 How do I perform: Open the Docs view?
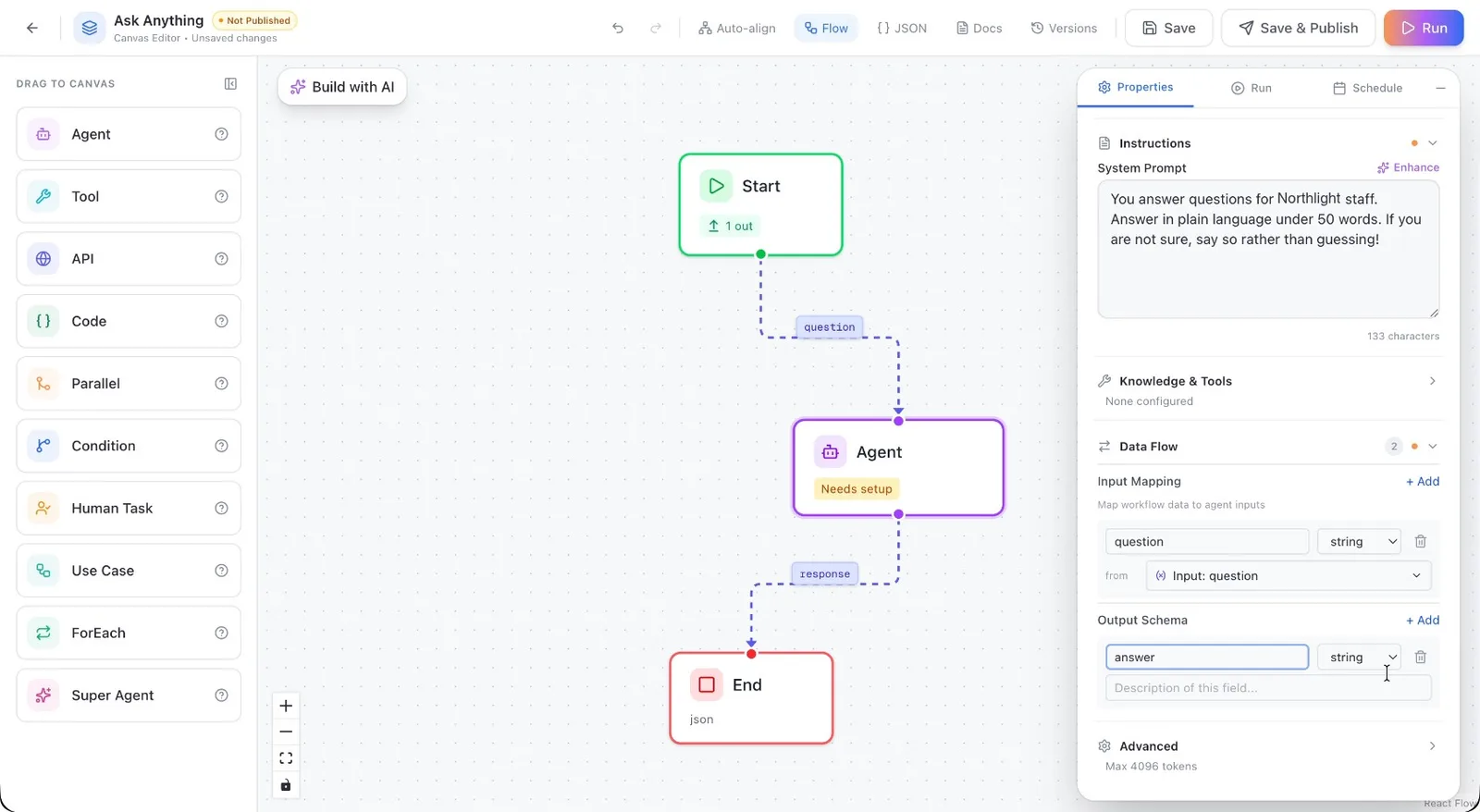tap(980, 28)
